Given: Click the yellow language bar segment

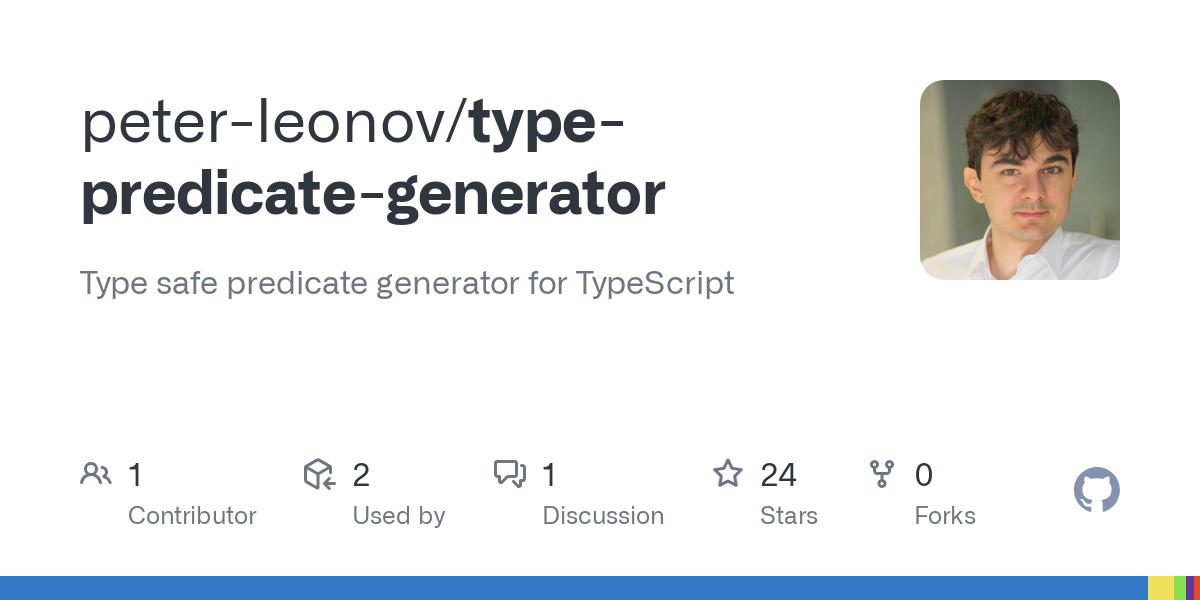Looking at the screenshot, I should coord(1161,588).
